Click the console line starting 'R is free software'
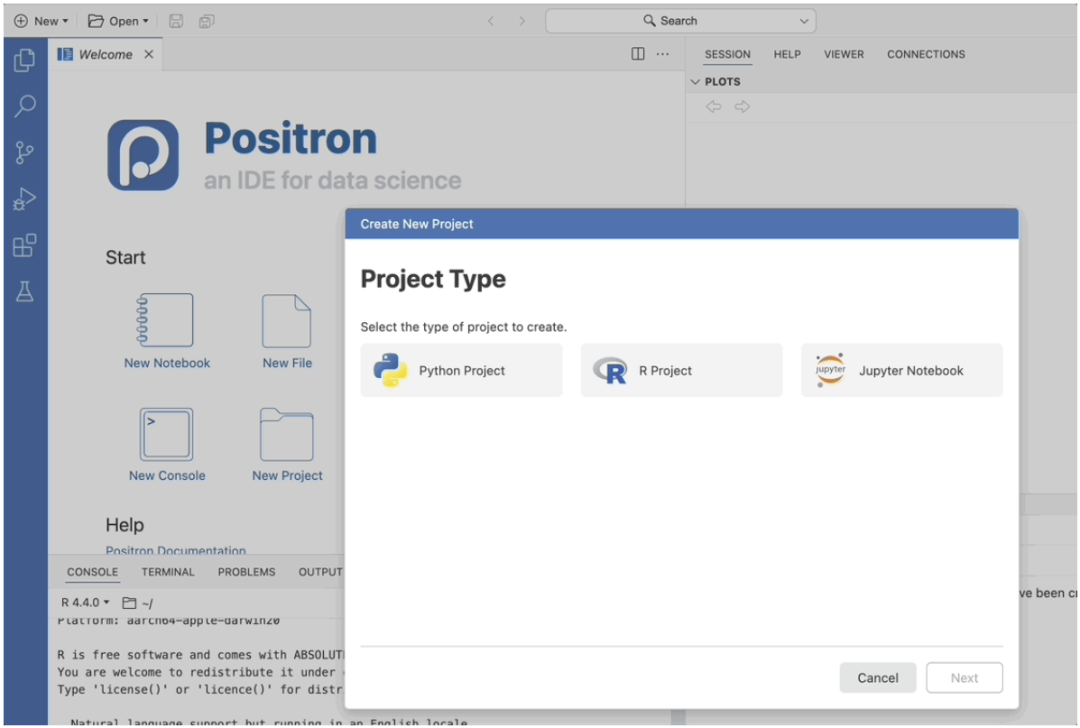 click(x=200, y=655)
